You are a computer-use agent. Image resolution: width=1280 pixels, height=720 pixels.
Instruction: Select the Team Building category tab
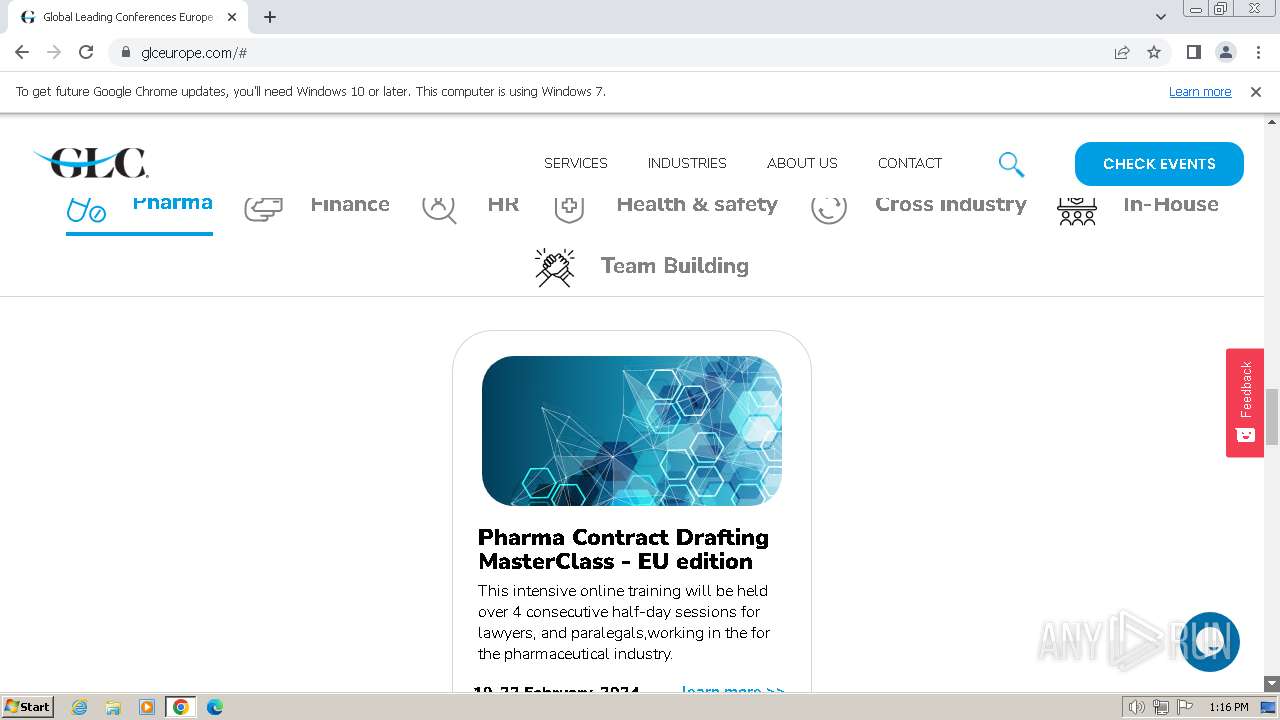point(641,267)
